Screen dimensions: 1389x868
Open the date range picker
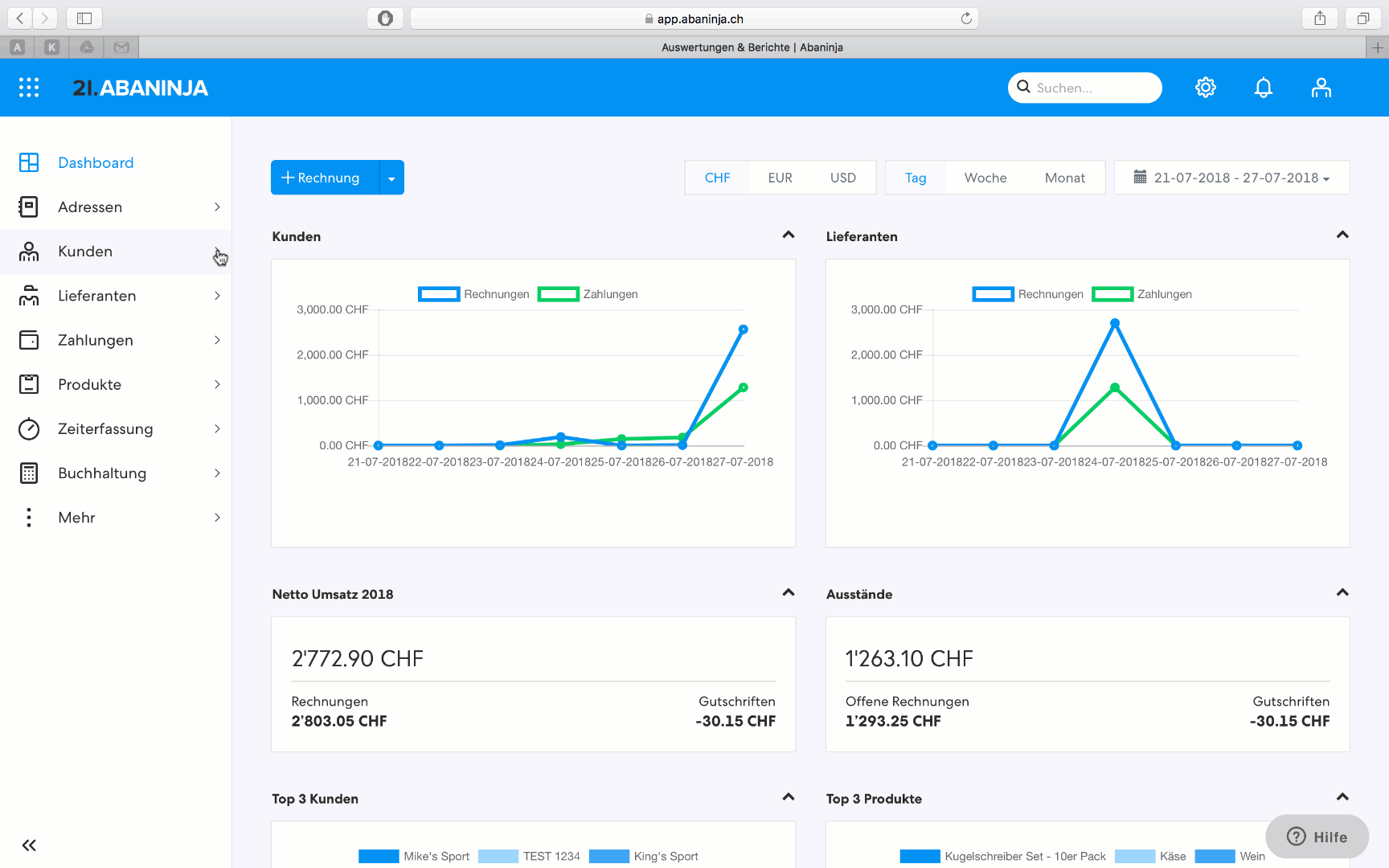pos(1231,178)
